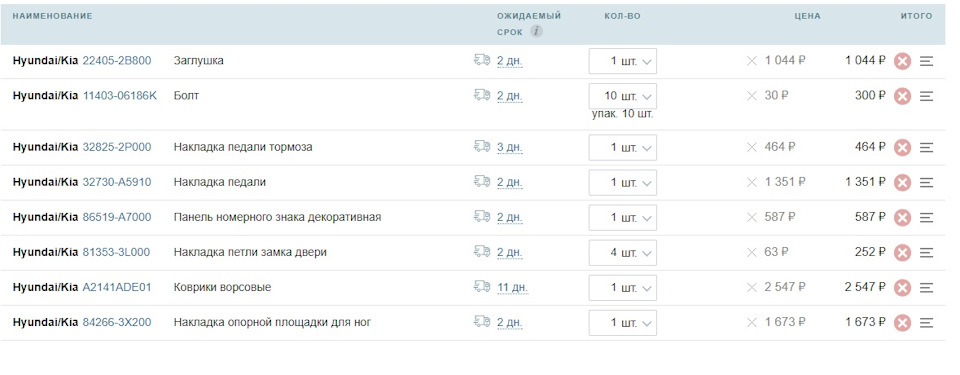960x375 pixels.
Task: Open part number link 22405-2B800
Action: click(x=117, y=61)
